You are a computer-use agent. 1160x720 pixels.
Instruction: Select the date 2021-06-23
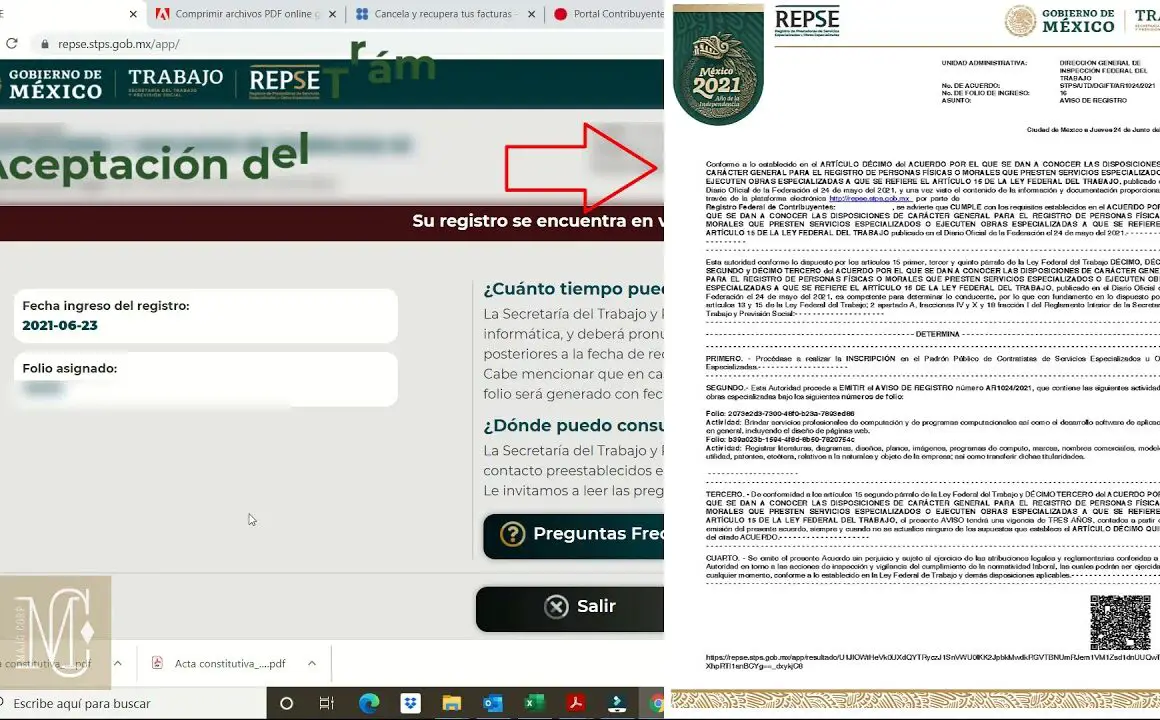pos(60,326)
